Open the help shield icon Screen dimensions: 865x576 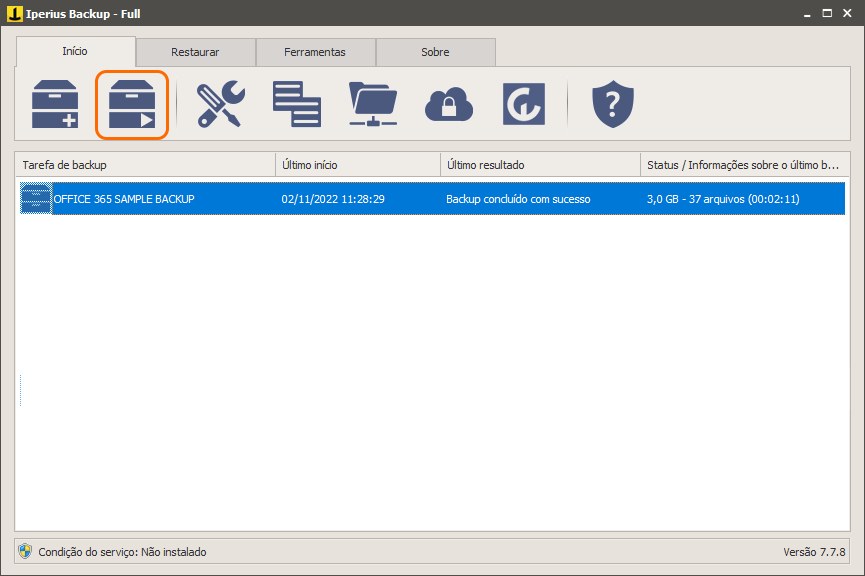613,104
